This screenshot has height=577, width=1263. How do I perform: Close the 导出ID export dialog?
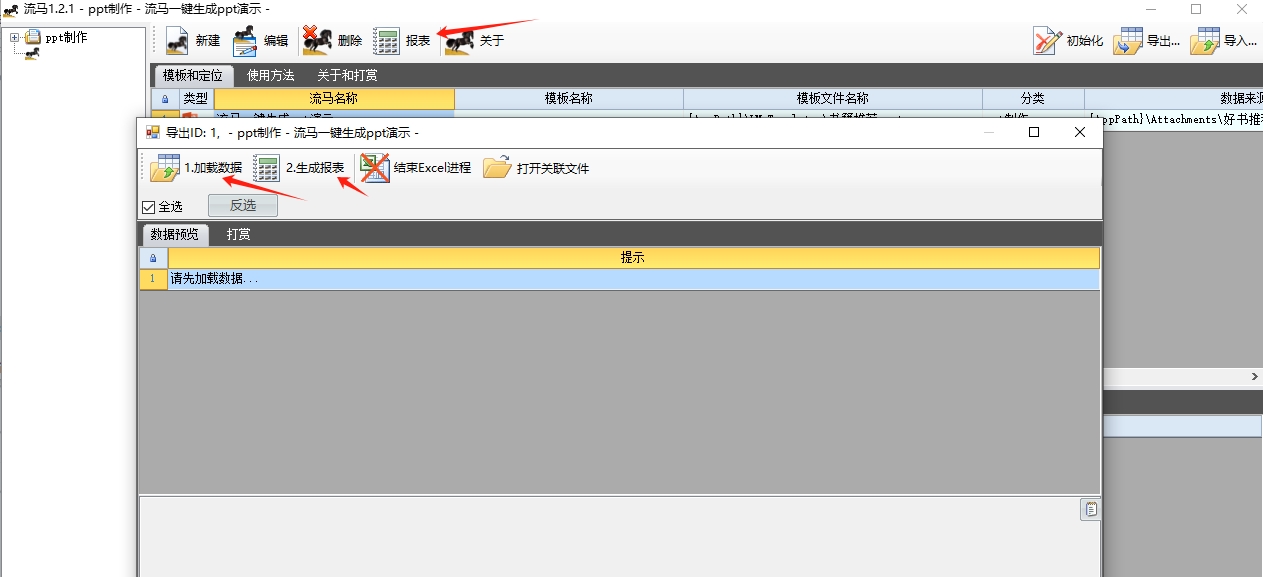[1080, 132]
